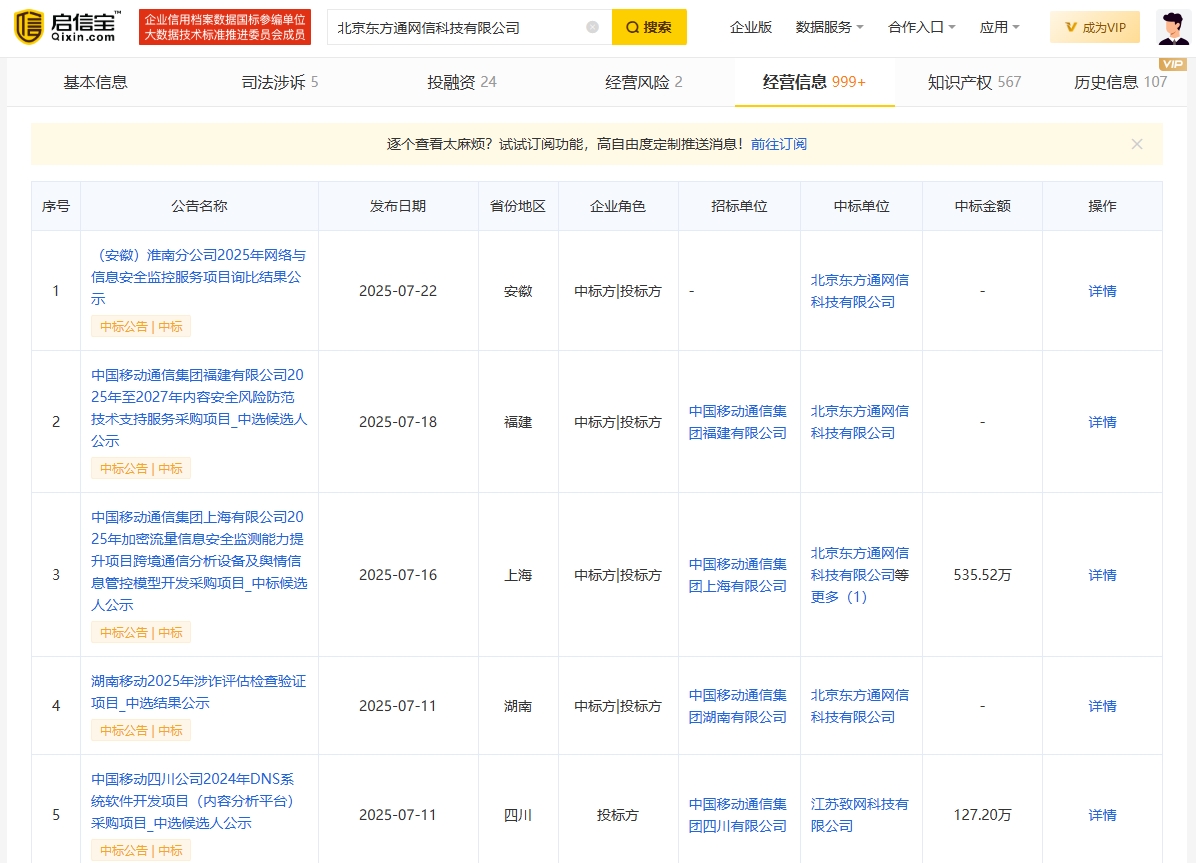Click the 成为VIP button
This screenshot has height=863, width=1196.
1095,27
